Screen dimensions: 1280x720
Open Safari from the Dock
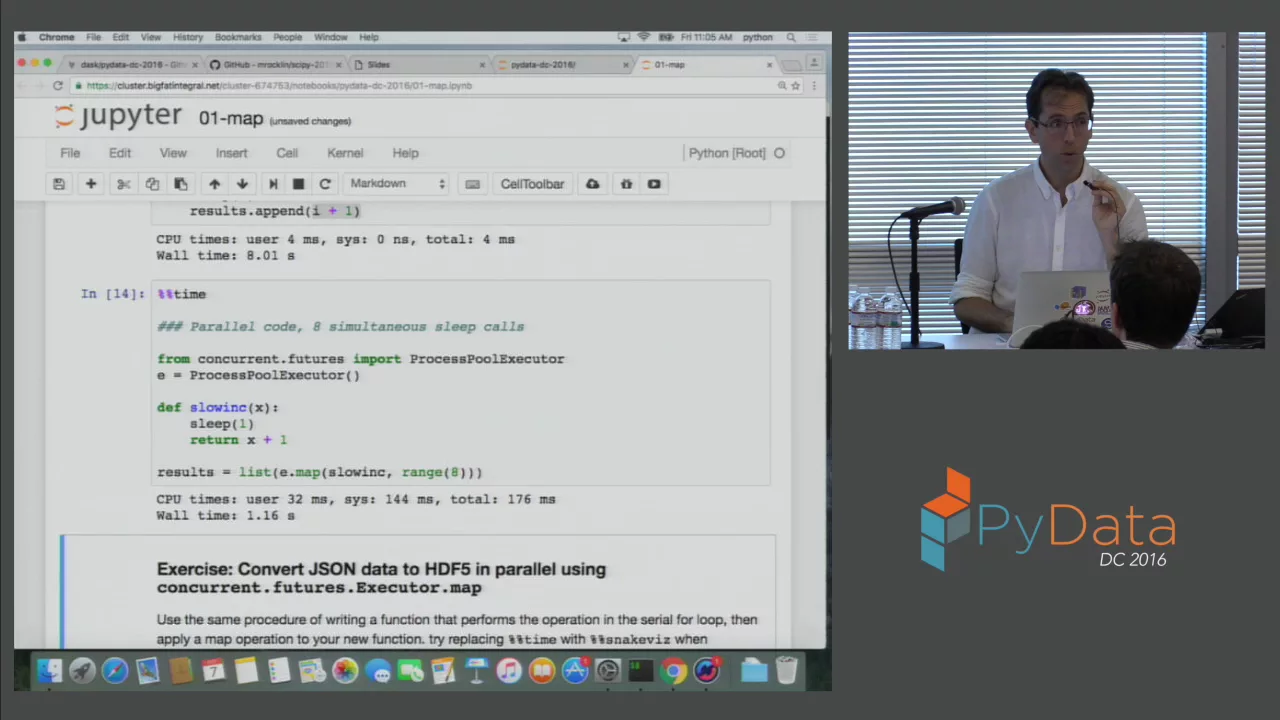(x=115, y=671)
